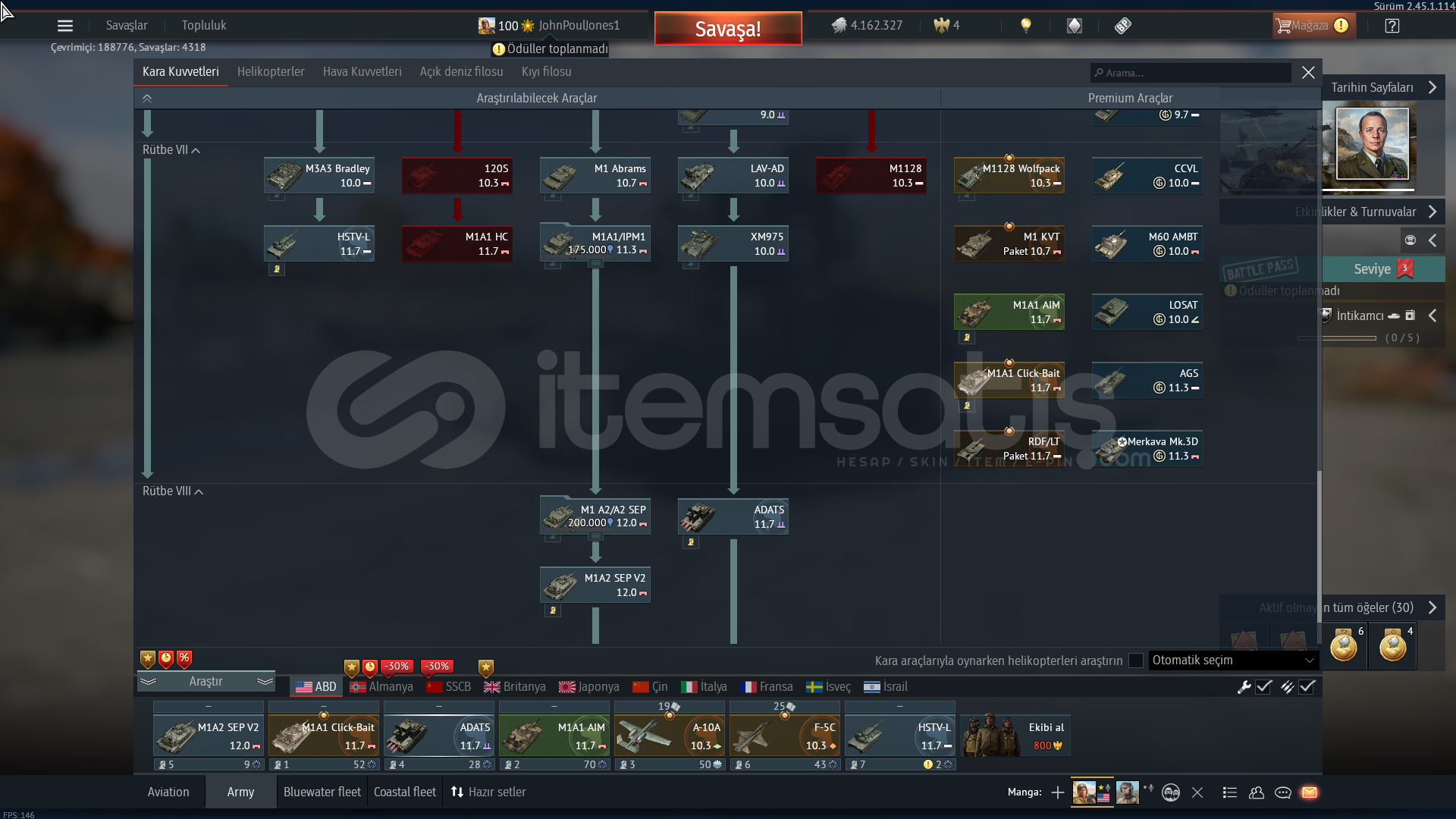This screenshot has height=819, width=1456.
Task: Click the wrench auto-repair icon
Action: coord(1244,687)
